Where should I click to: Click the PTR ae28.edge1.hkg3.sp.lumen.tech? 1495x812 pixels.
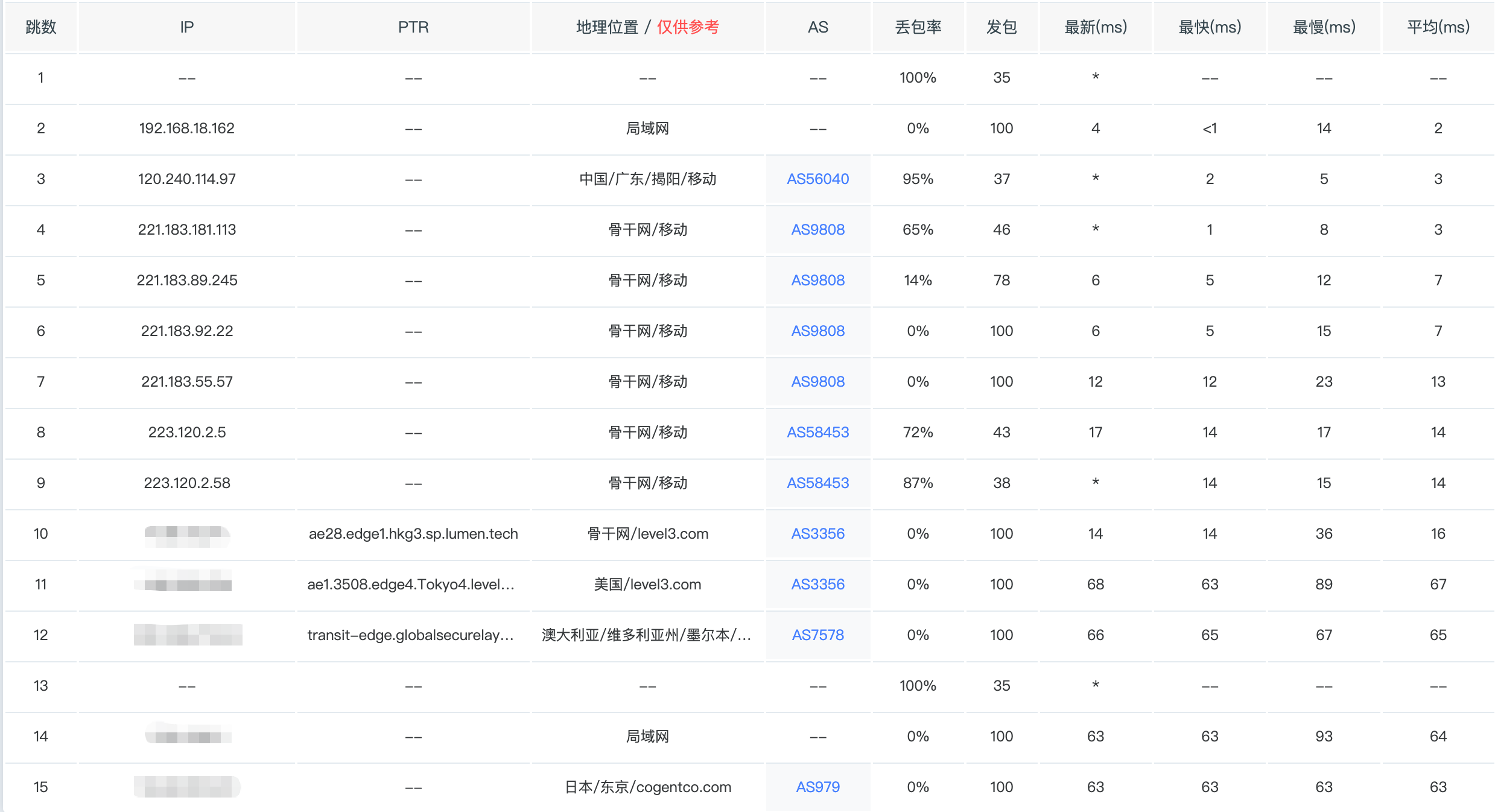[x=413, y=534]
